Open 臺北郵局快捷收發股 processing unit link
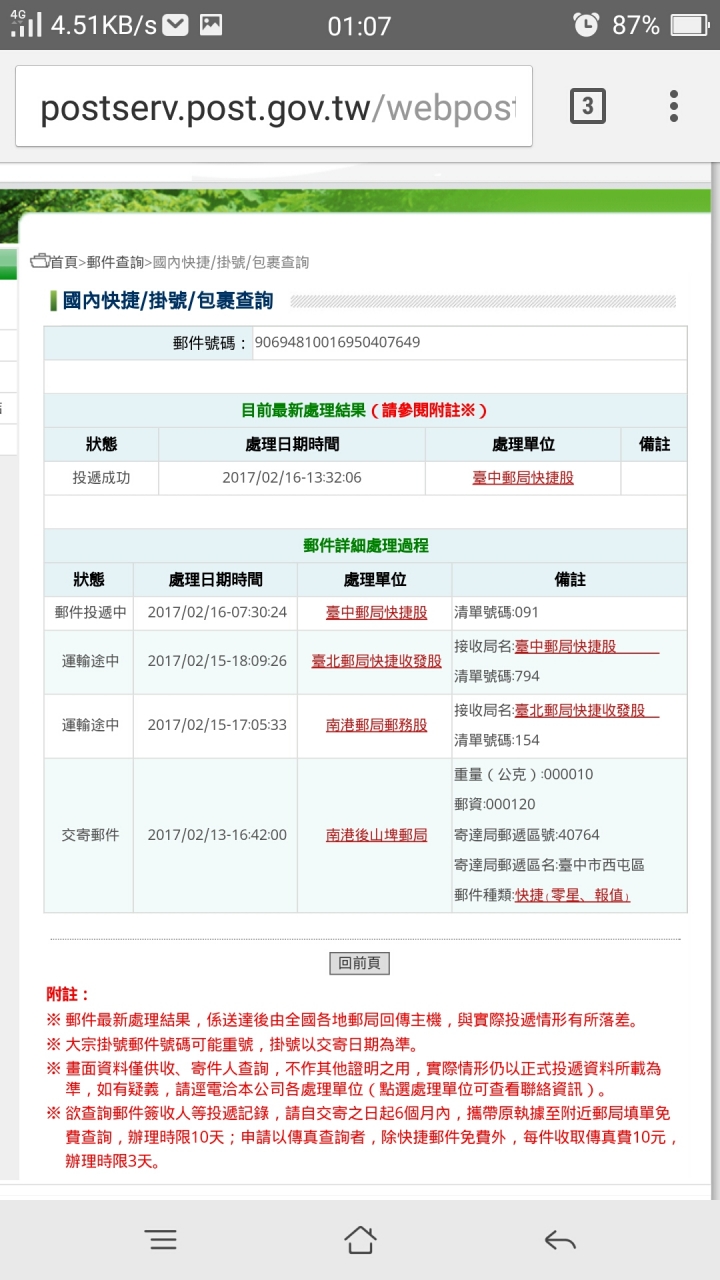This screenshot has height=1280, width=720. 376,661
